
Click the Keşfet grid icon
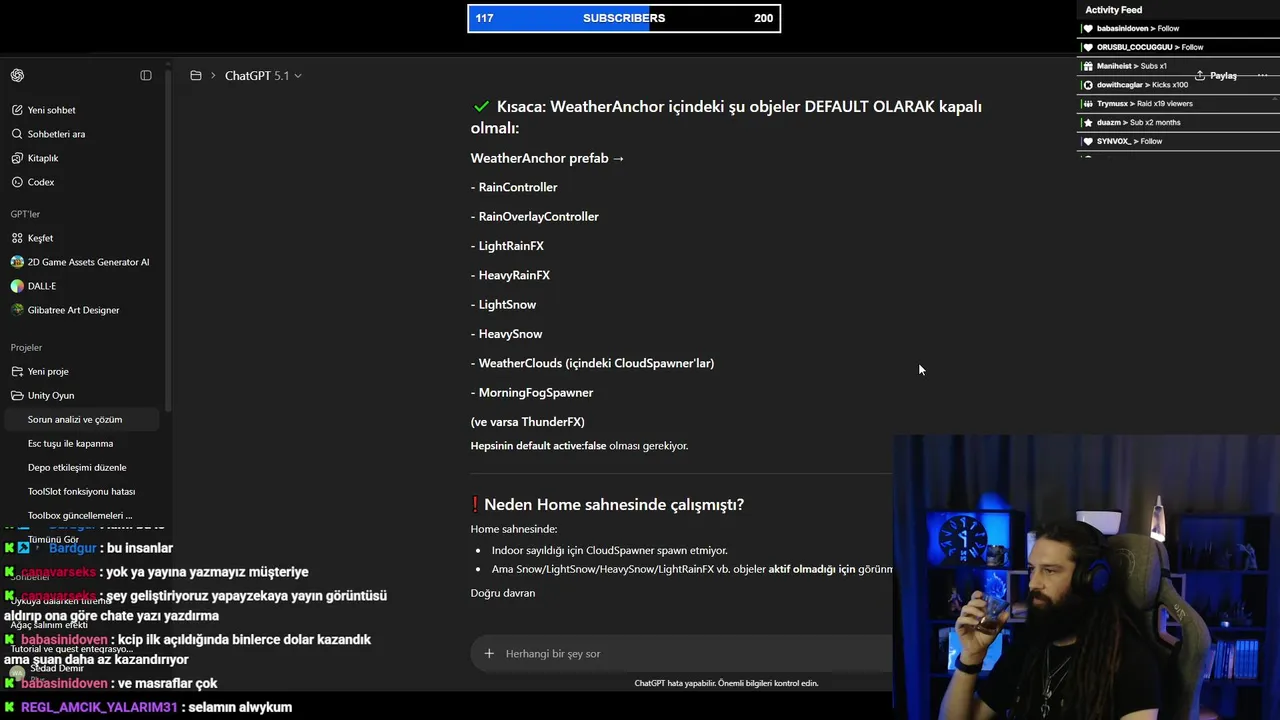pyautogui.click(x=17, y=238)
